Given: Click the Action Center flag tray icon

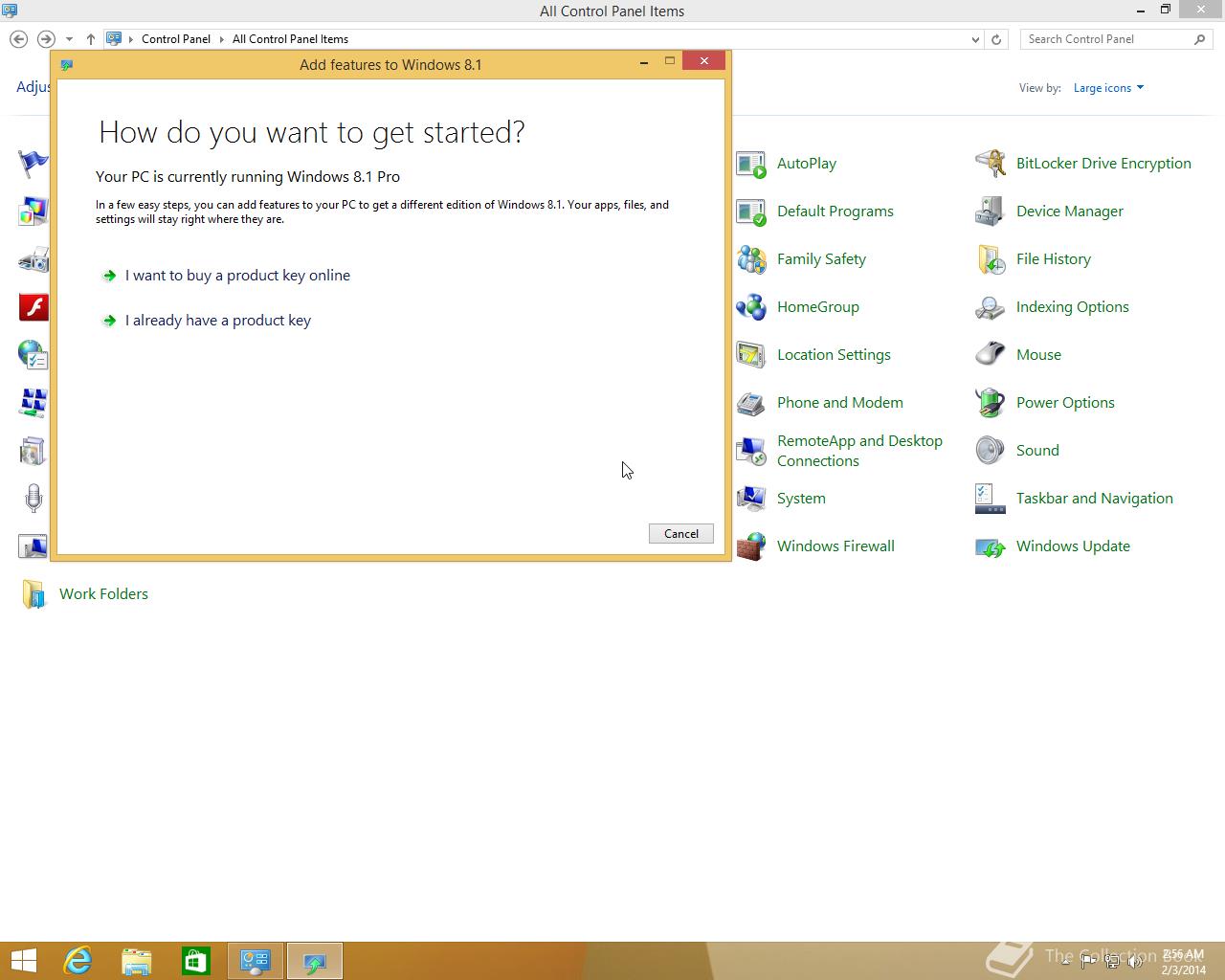Looking at the screenshot, I should tap(1089, 962).
